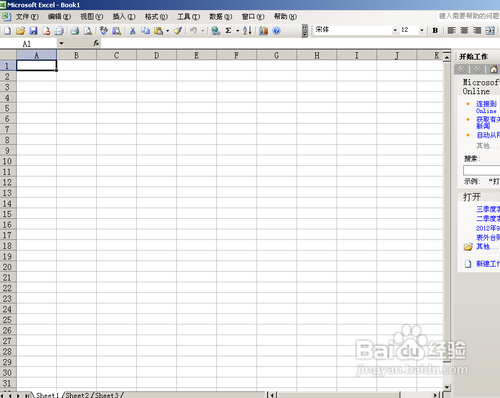Screen dimensions: 500x398
Task: Click the Help question mark icon
Action: [276, 31]
